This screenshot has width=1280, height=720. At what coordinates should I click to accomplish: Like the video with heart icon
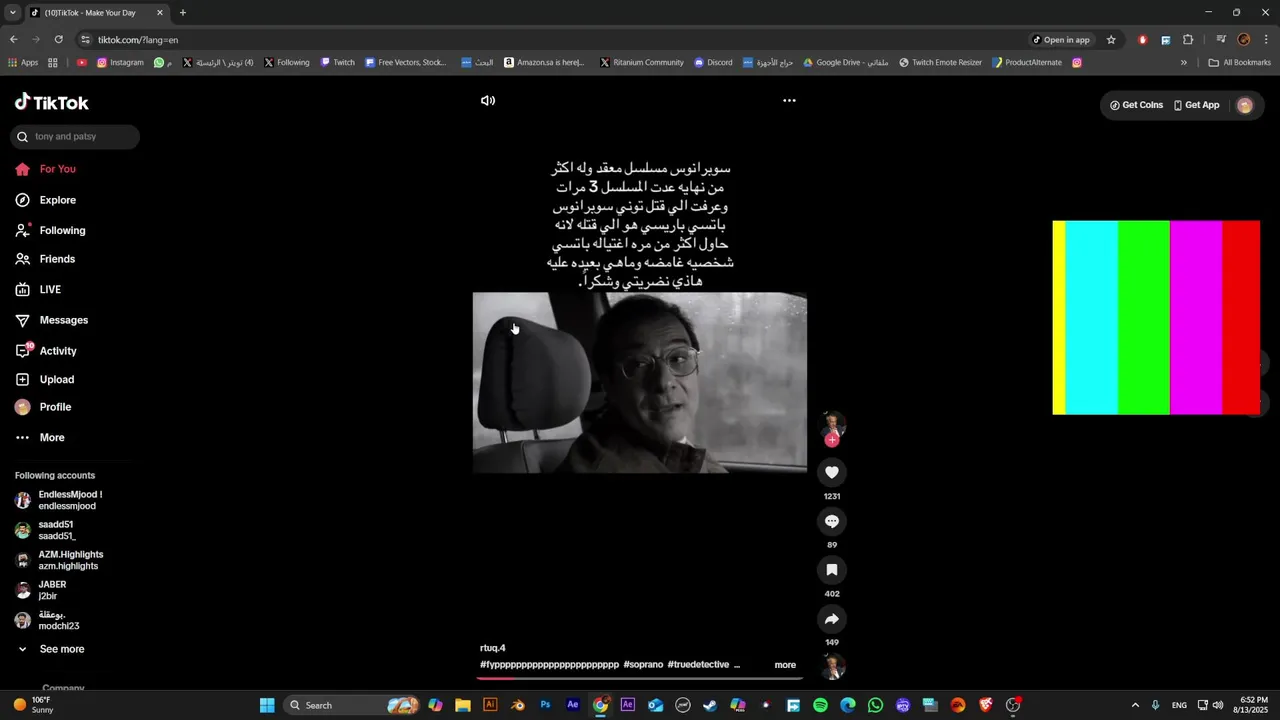coord(831,472)
